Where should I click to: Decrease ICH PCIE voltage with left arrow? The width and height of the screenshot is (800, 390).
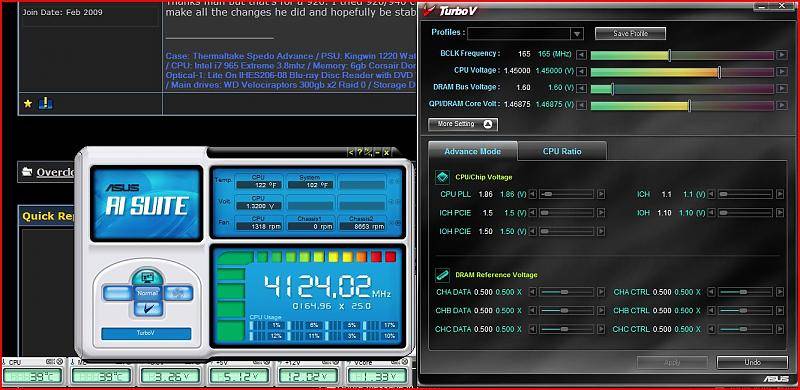(x=533, y=212)
